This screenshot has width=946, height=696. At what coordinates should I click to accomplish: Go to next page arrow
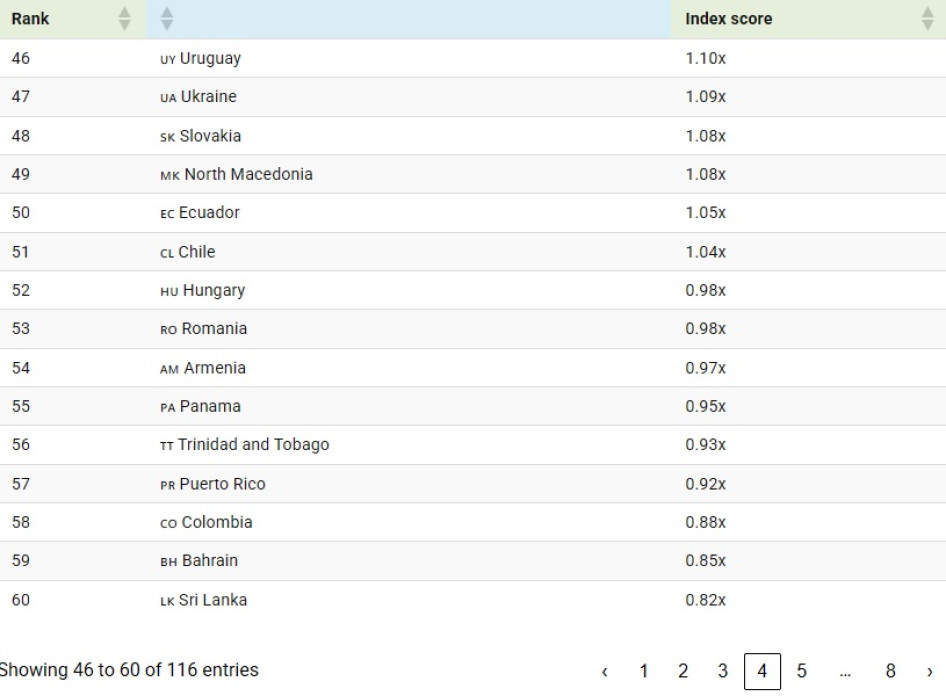tap(929, 672)
